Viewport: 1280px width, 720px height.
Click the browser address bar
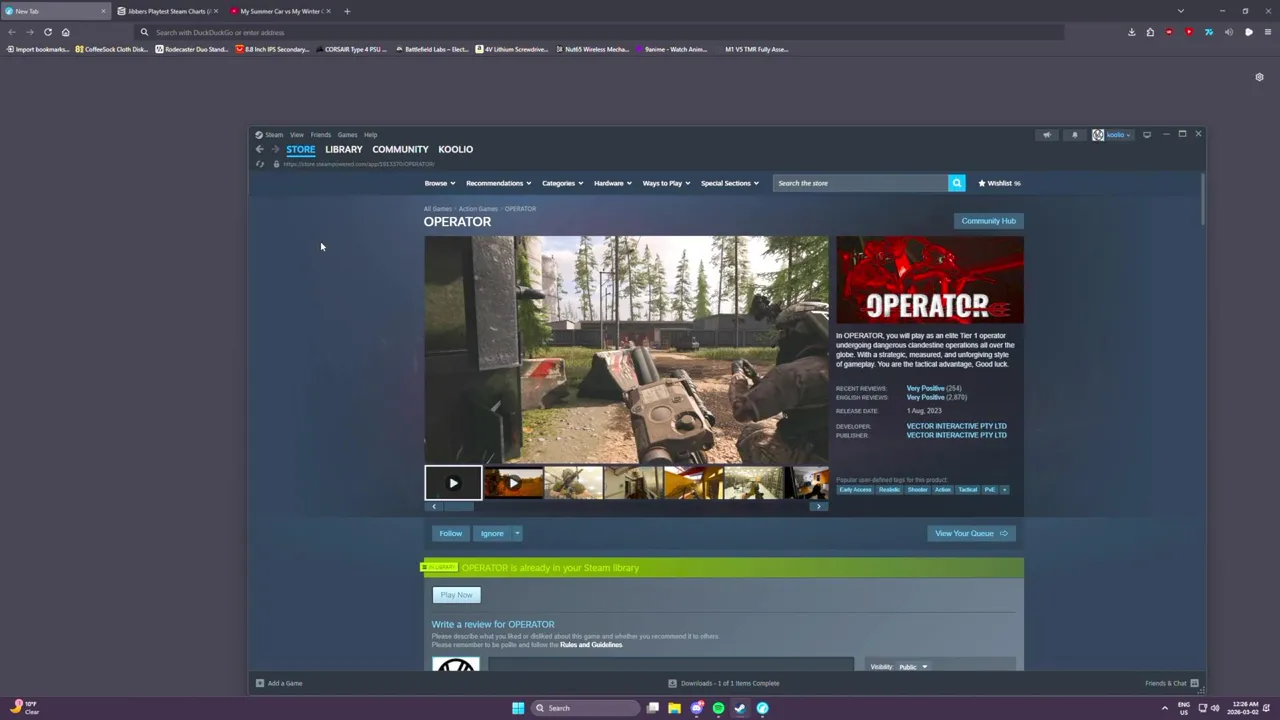pyautogui.click(x=600, y=32)
